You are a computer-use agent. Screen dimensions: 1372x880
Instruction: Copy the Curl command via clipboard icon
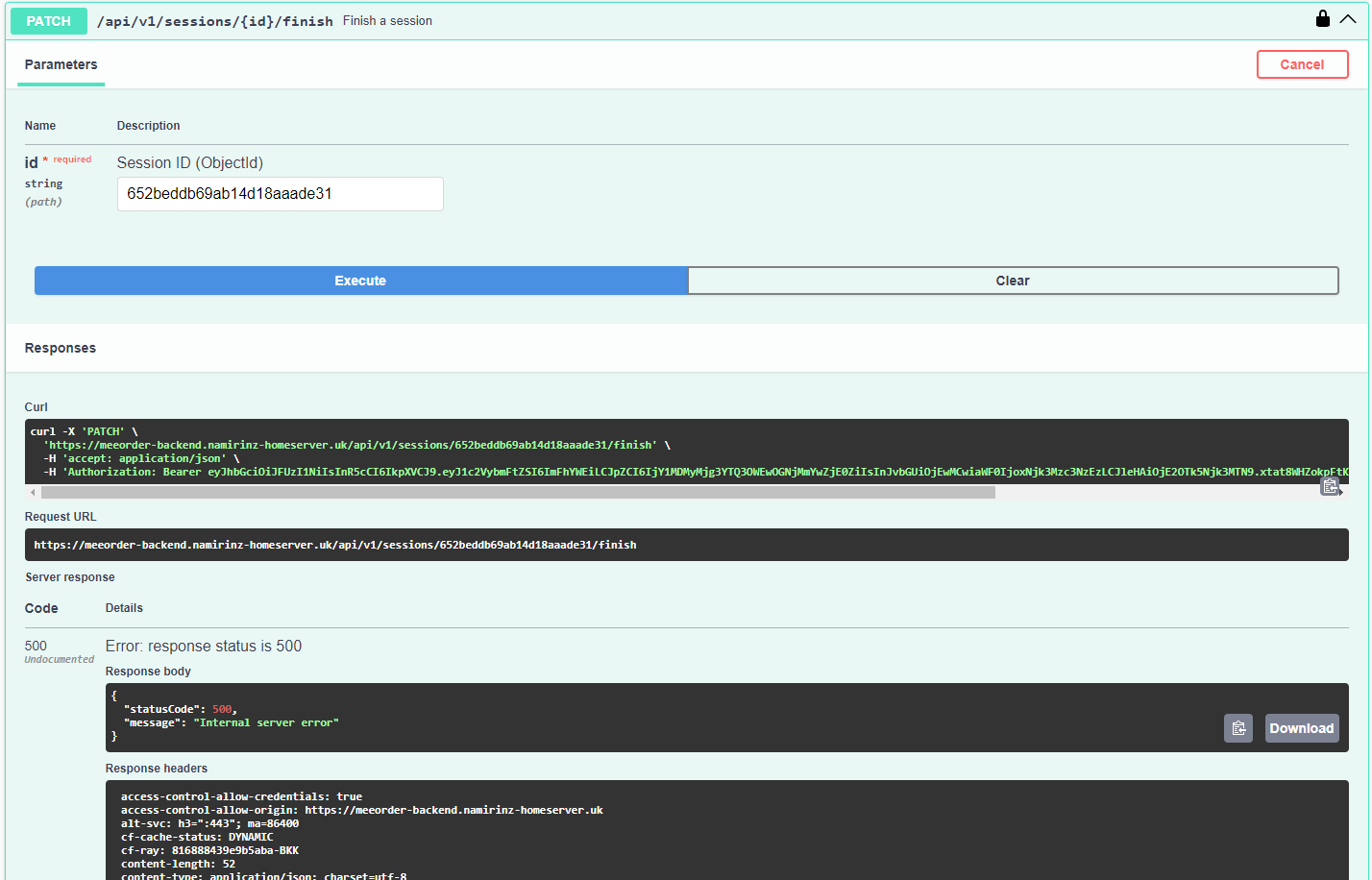point(1330,486)
